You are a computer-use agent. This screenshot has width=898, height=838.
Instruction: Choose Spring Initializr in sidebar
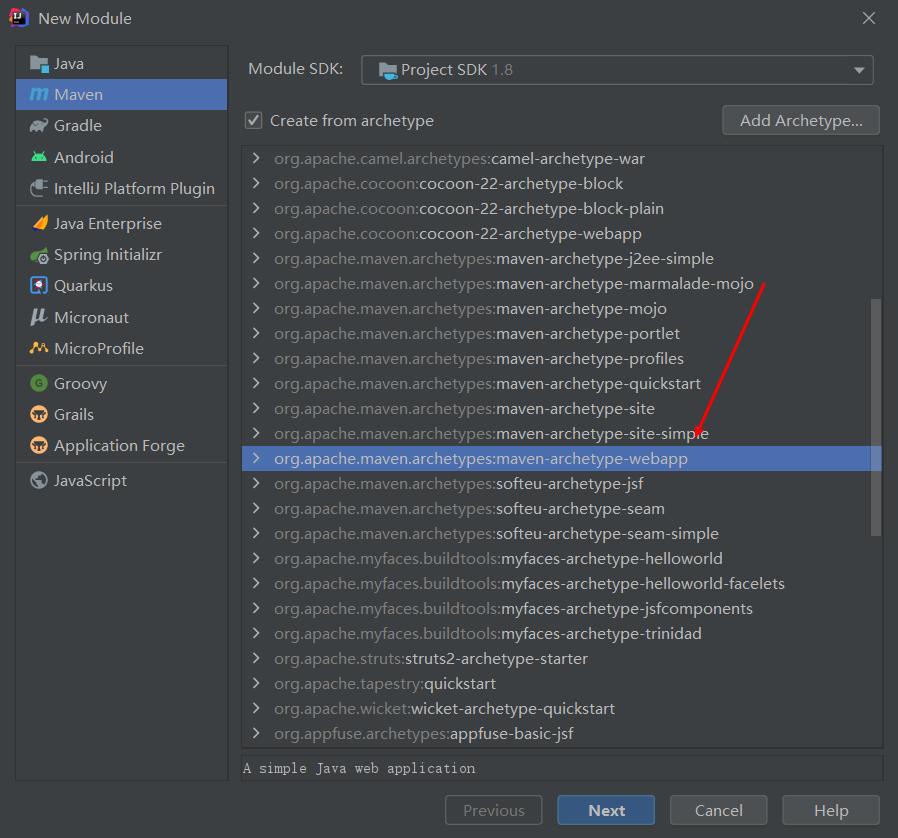(x=121, y=255)
